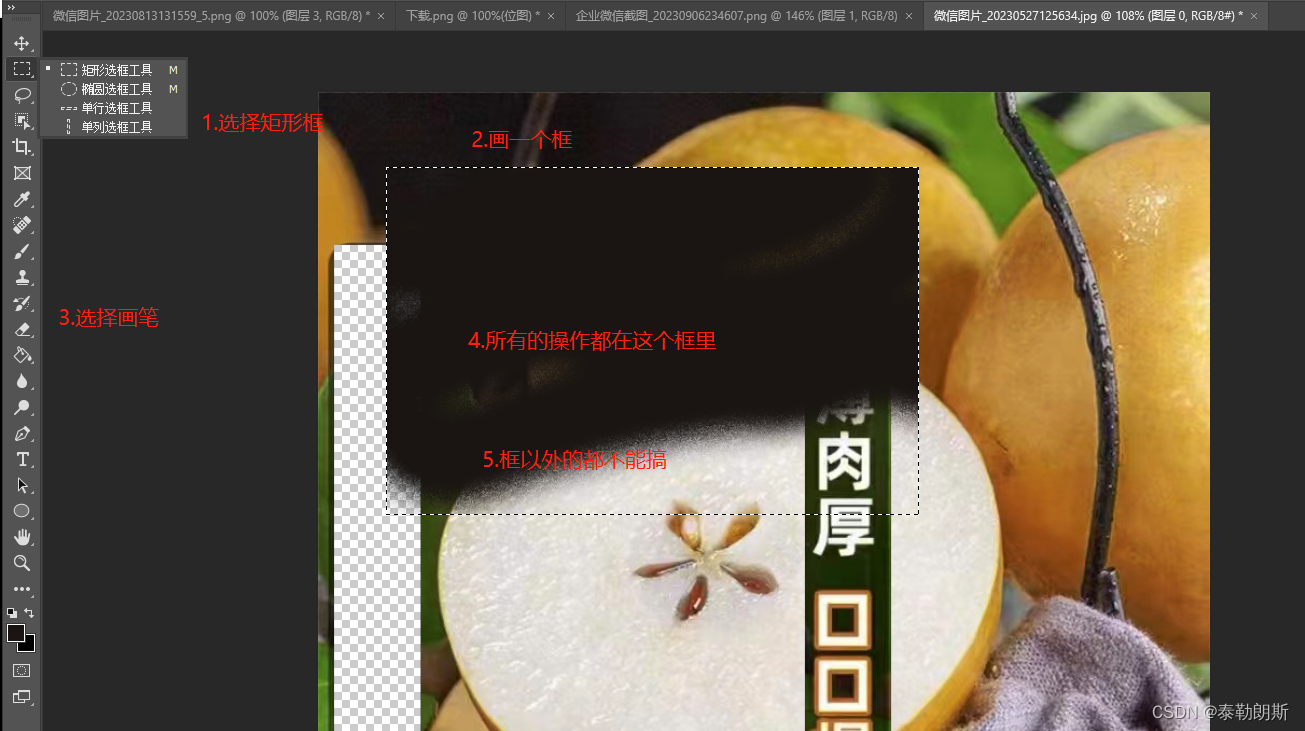
Task: Select the Frame tool
Action: (x=22, y=173)
